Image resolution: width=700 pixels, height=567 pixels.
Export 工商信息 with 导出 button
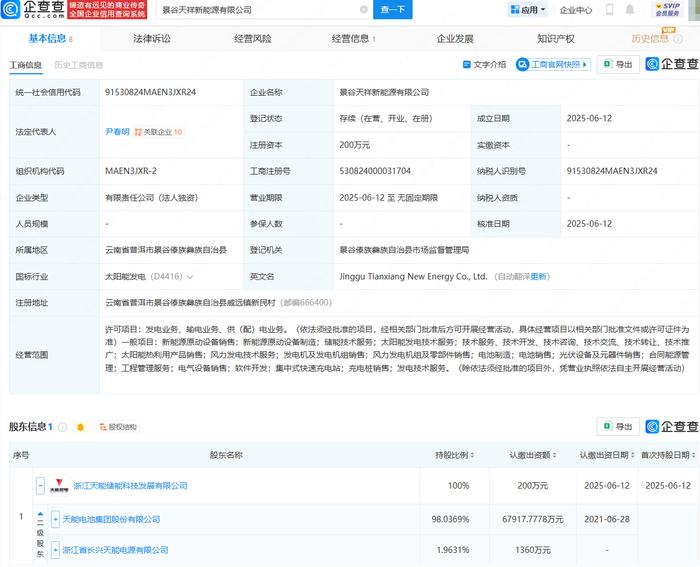(x=618, y=65)
